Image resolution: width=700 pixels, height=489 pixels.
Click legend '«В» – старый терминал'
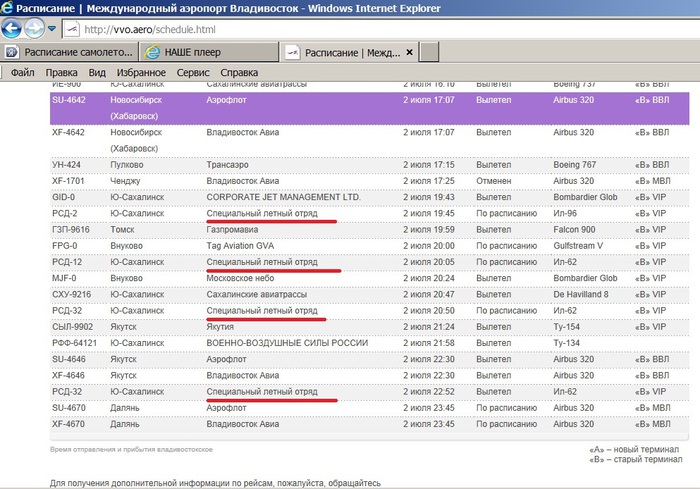[x=636, y=459]
